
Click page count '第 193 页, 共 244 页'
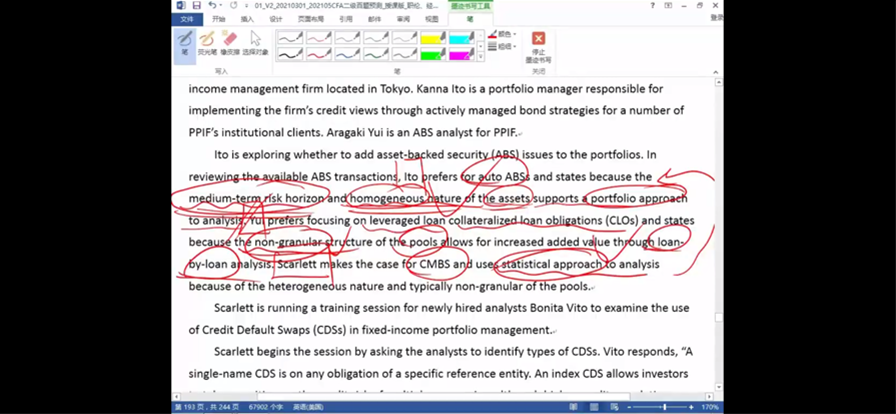209,407
